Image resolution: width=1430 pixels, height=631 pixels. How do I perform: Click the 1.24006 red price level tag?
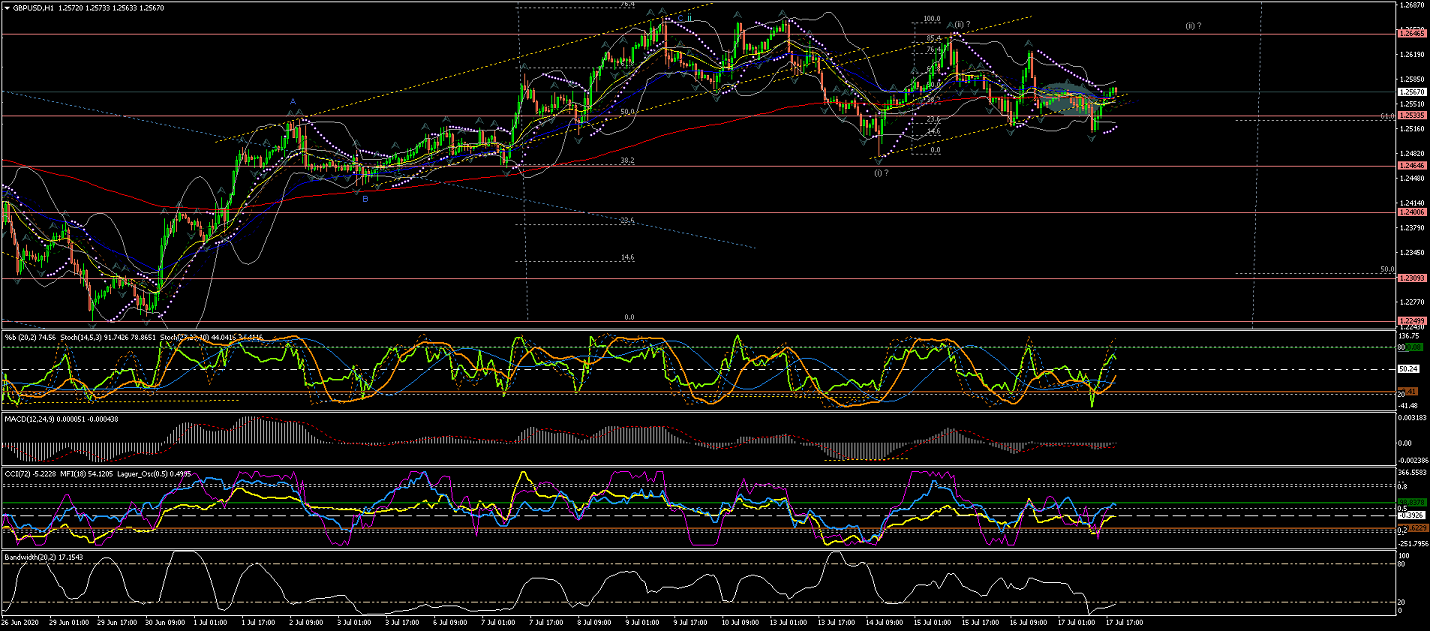click(1411, 212)
